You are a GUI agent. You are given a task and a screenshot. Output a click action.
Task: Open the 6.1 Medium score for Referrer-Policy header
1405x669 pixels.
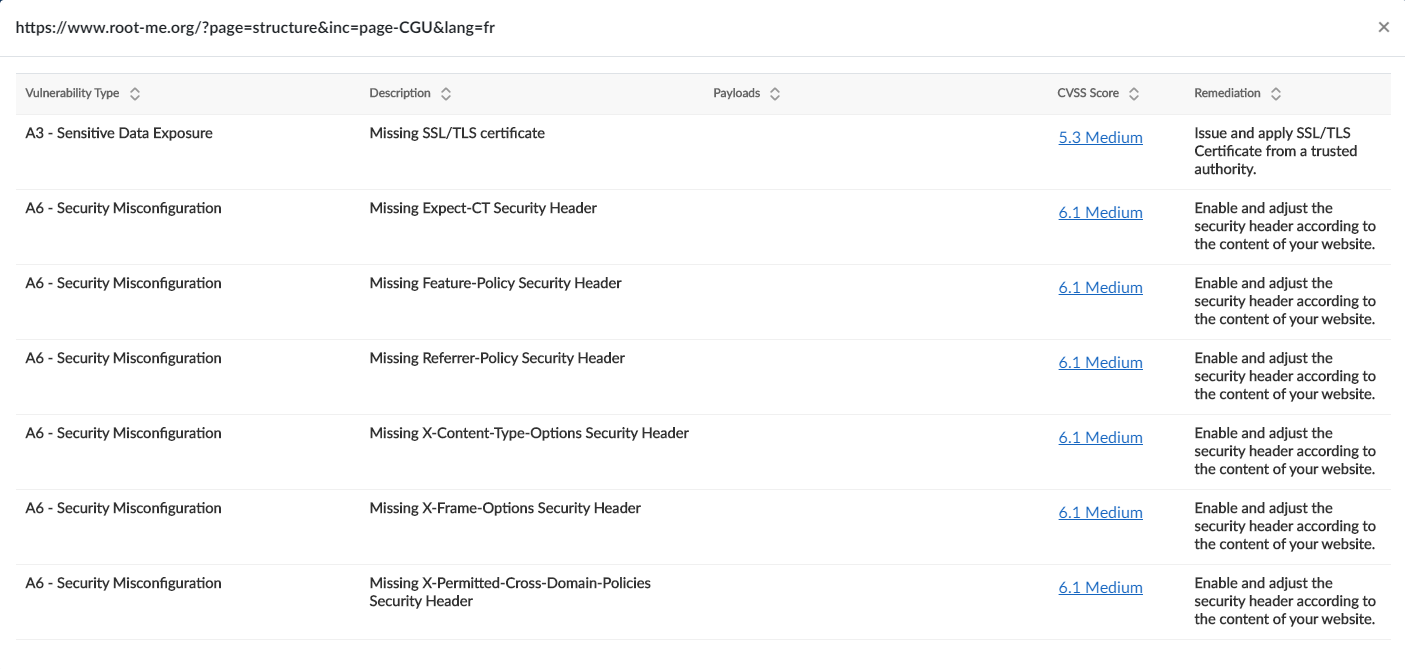click(x=1100, y=362)
